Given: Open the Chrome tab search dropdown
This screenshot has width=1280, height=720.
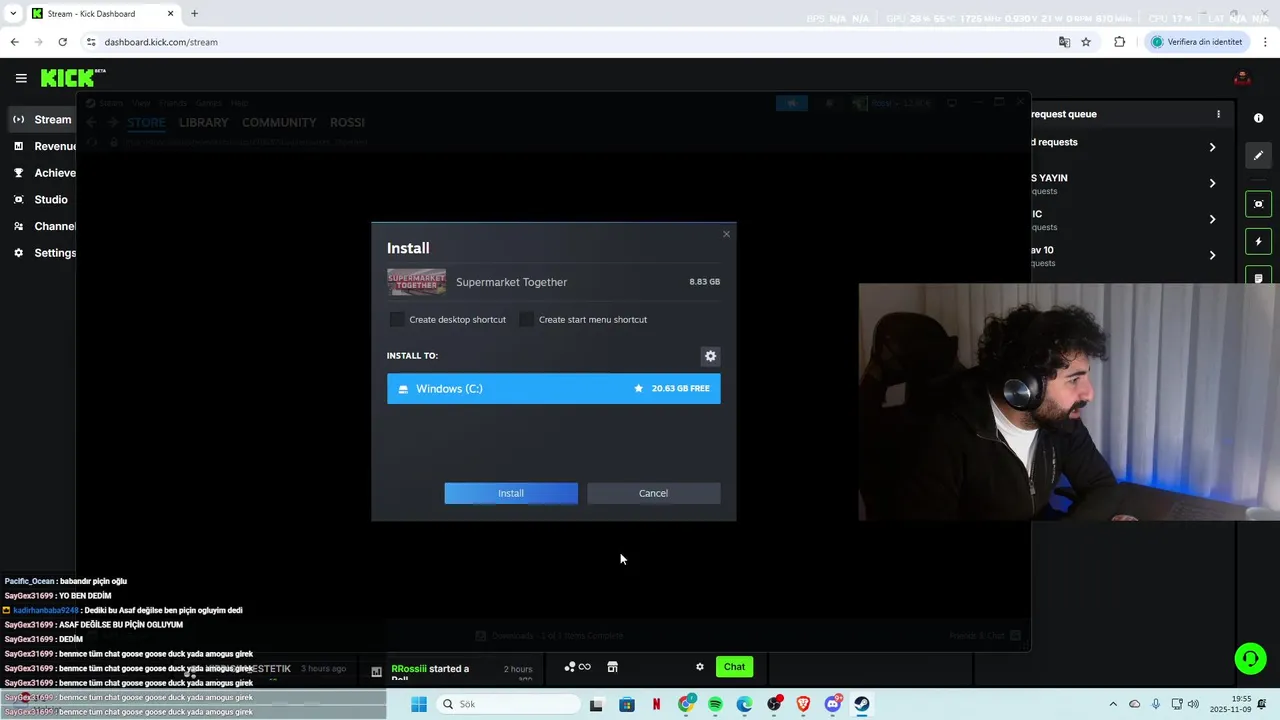Looking at the screenshot, I should (13, 14).
